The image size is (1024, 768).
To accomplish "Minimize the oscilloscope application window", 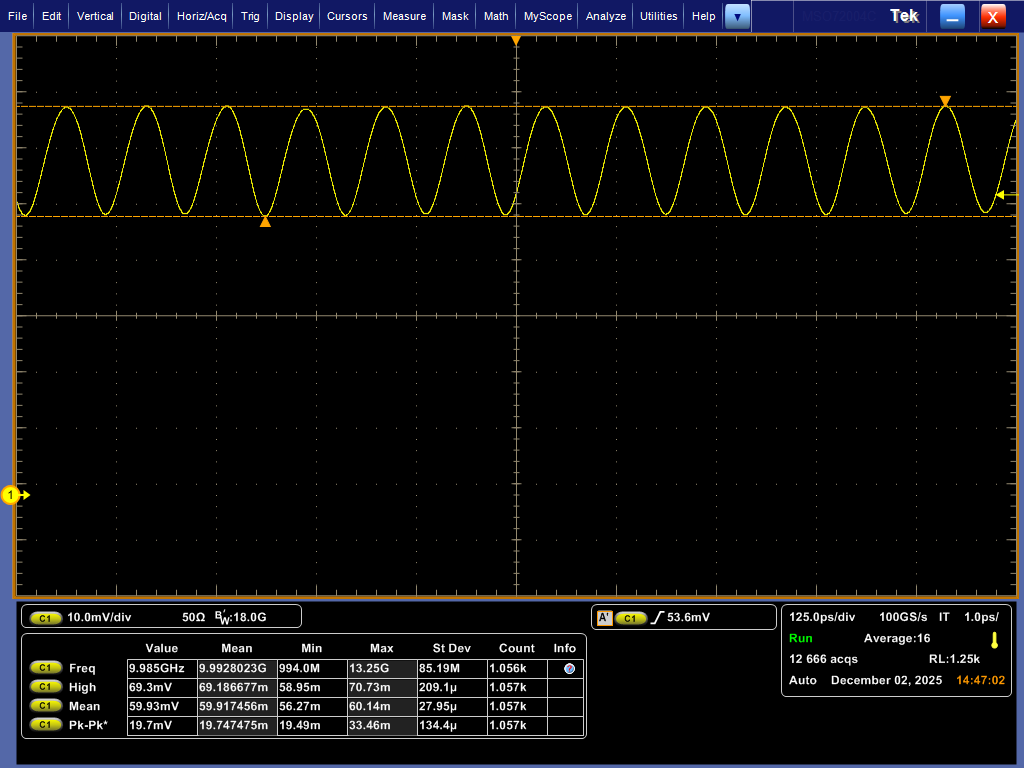I will point(952,16).
